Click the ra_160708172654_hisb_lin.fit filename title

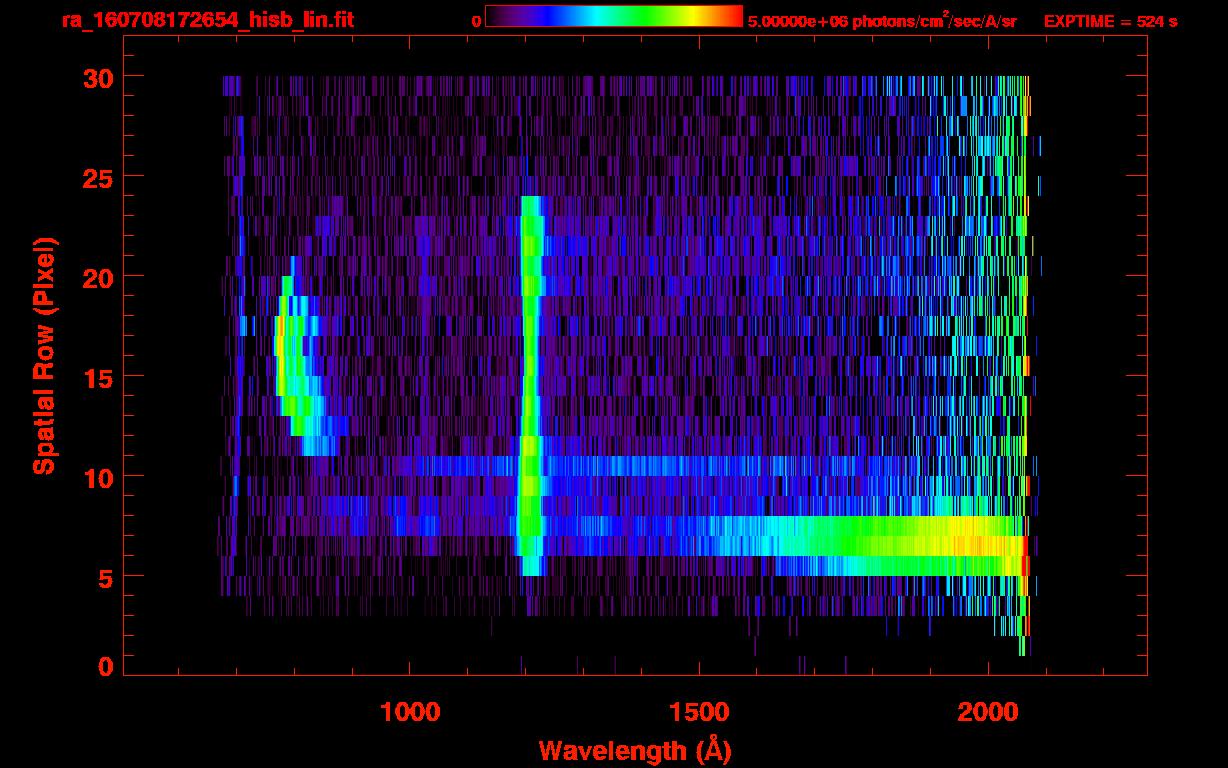click(x=207, y=20)
